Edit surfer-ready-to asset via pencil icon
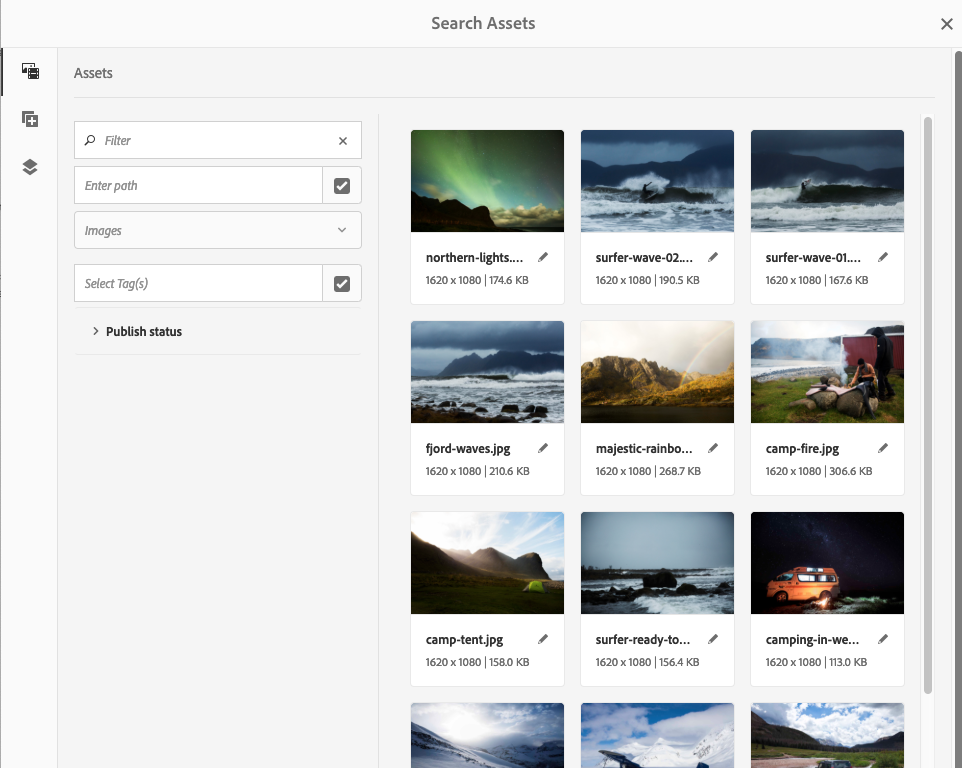The image size is (962, 768). pos(713,639)
